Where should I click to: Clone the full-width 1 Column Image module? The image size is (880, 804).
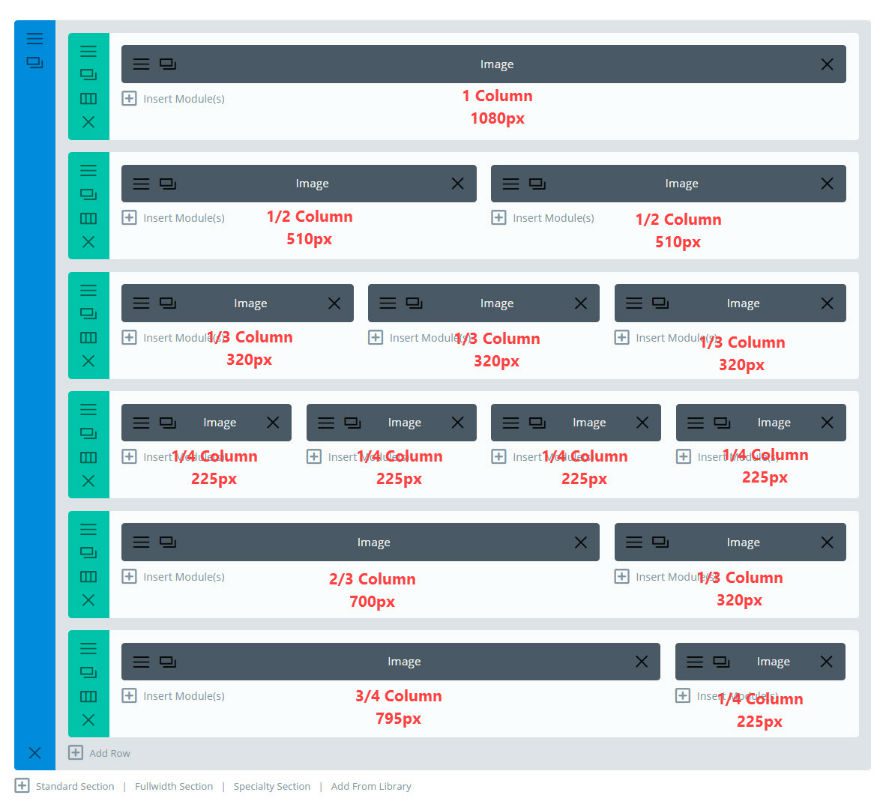[168, 64]
